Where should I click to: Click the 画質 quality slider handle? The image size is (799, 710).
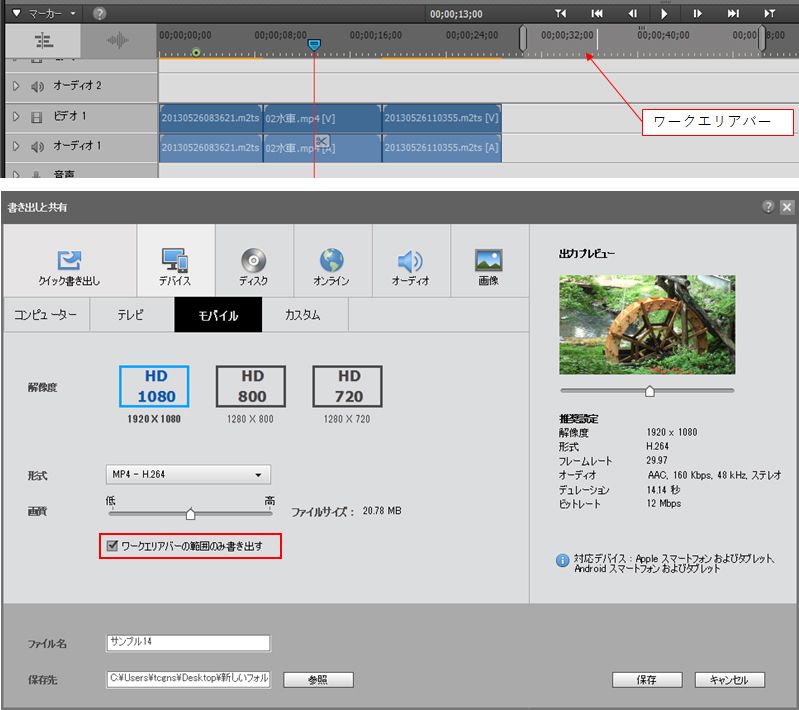(x=190, y=514)
